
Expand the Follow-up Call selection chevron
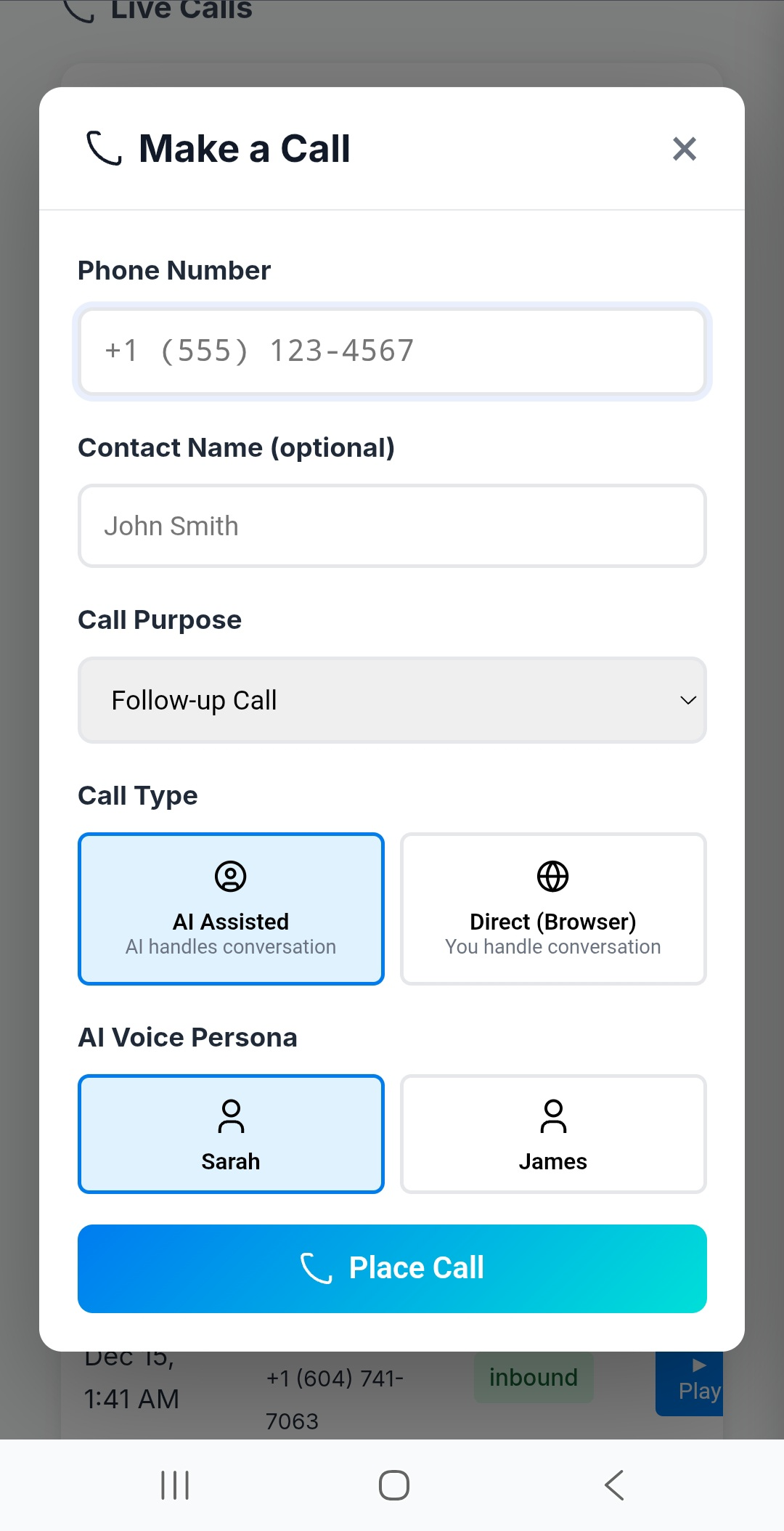(x=687, y=699)
